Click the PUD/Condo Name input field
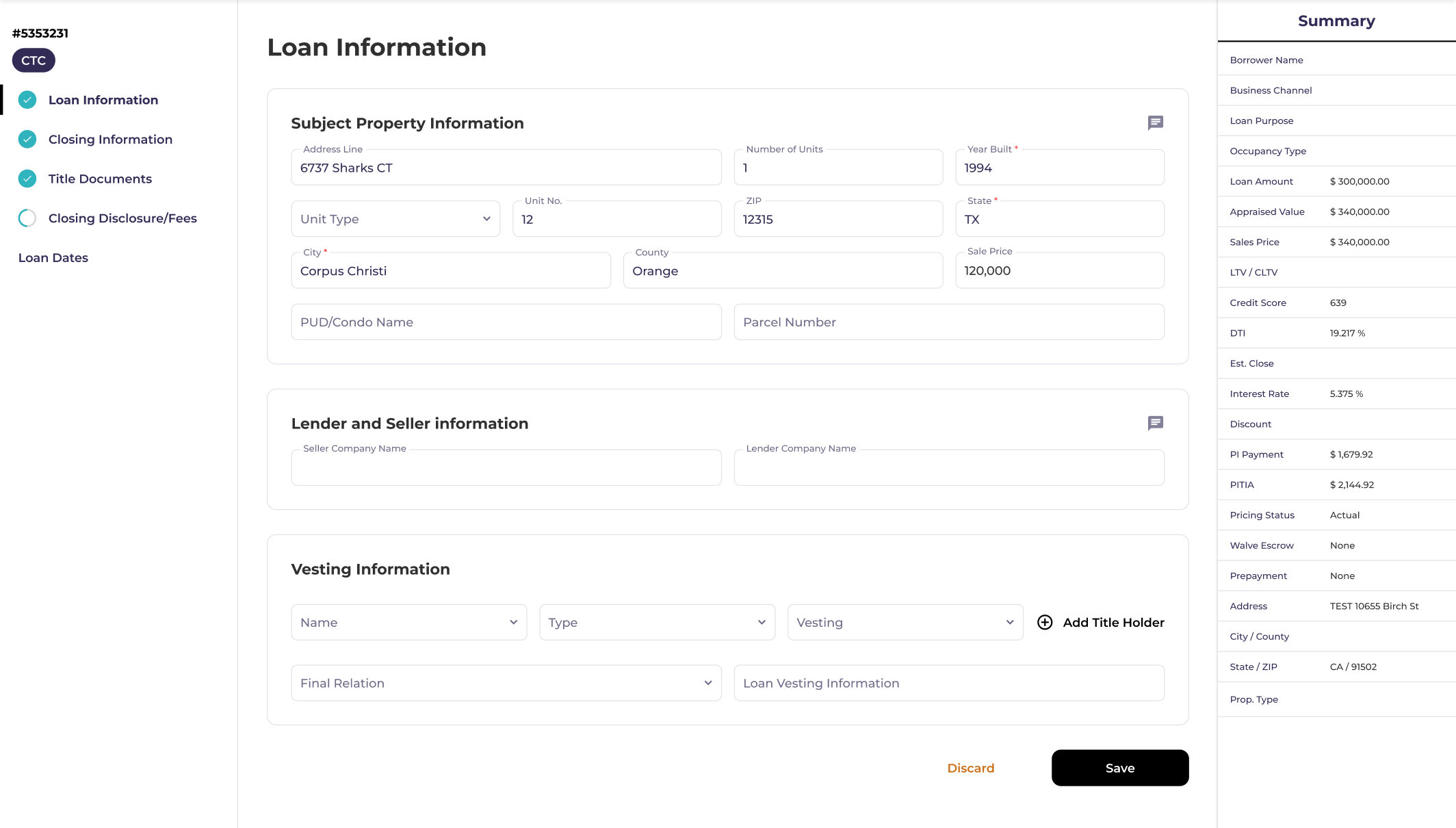 [x=506, y=322]
